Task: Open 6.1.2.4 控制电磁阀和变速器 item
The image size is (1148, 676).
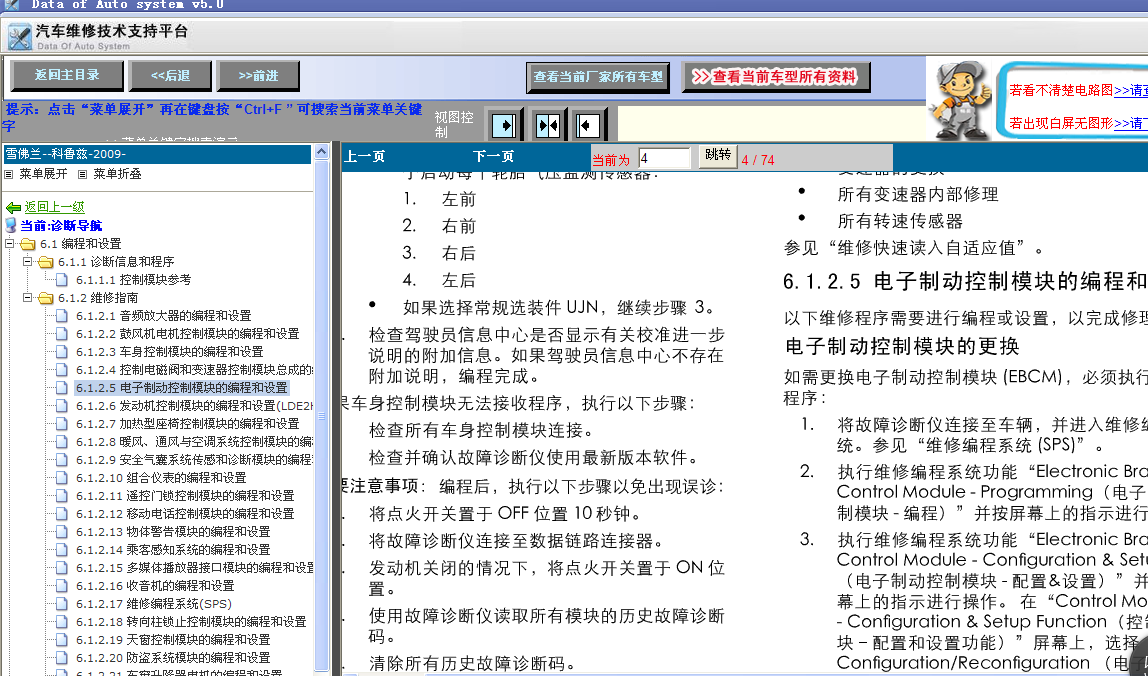Action: pyautogui.click(x=195, y=369)
